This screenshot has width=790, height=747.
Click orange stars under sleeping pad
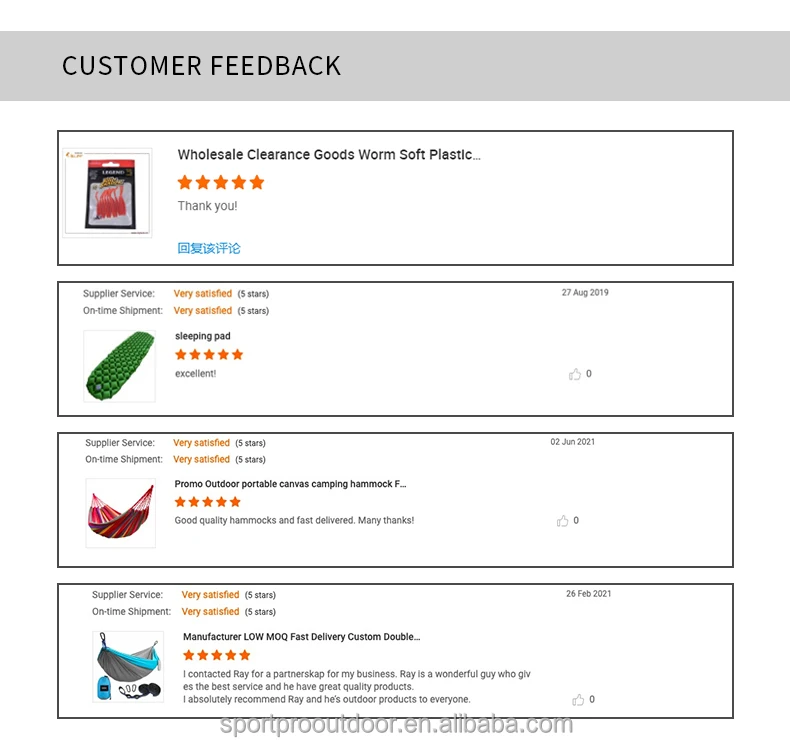coord(209,355)
